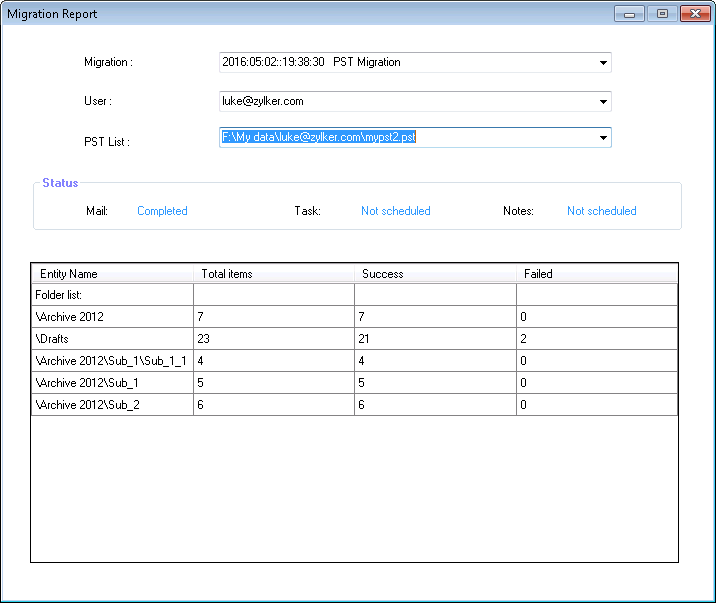
Task: Close the Migration Report window
Action: pyautogui.click(x=693, y=14)
